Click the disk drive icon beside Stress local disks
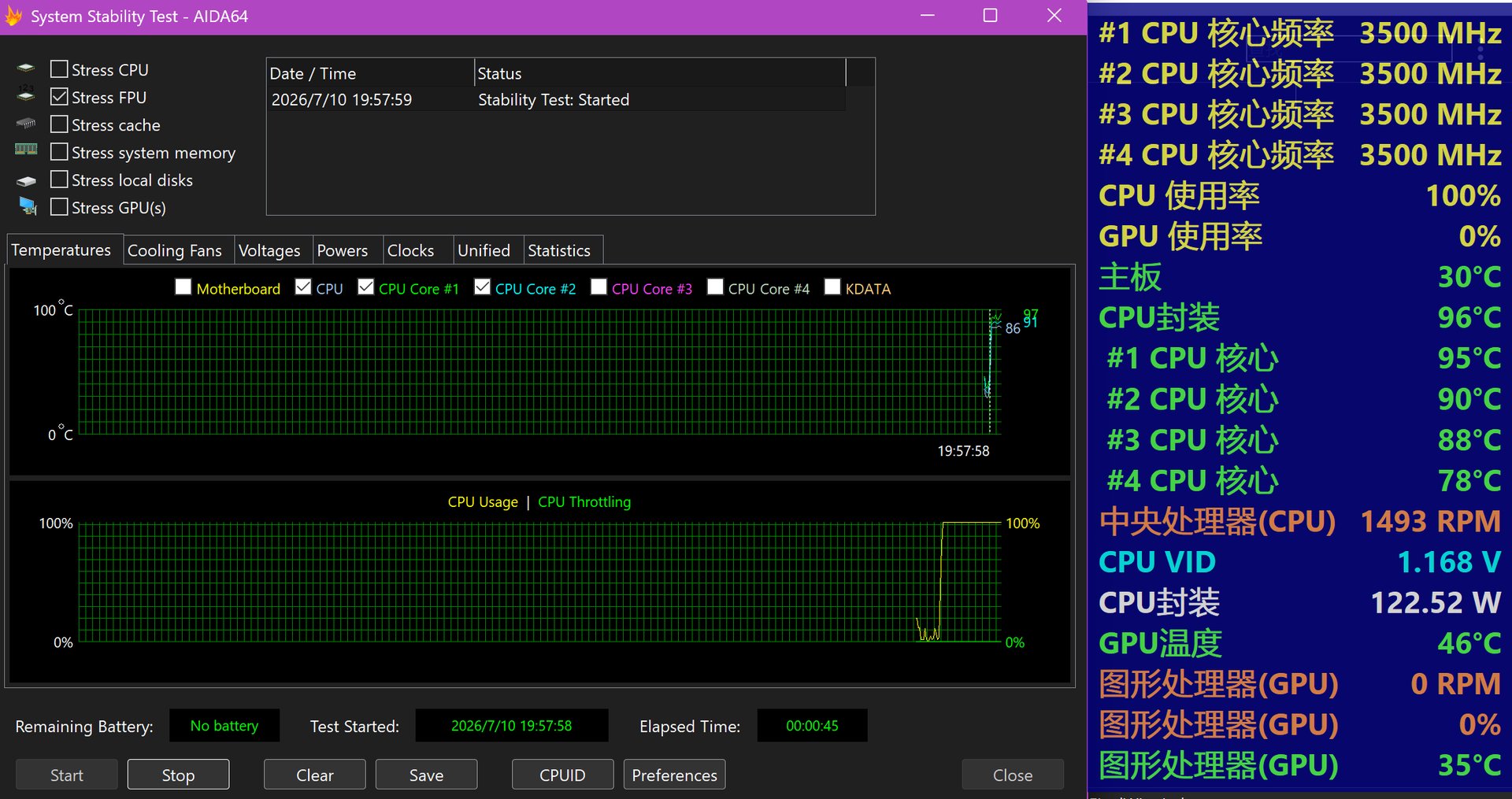Screen dimensions: 1512x799 click(26, 180)
